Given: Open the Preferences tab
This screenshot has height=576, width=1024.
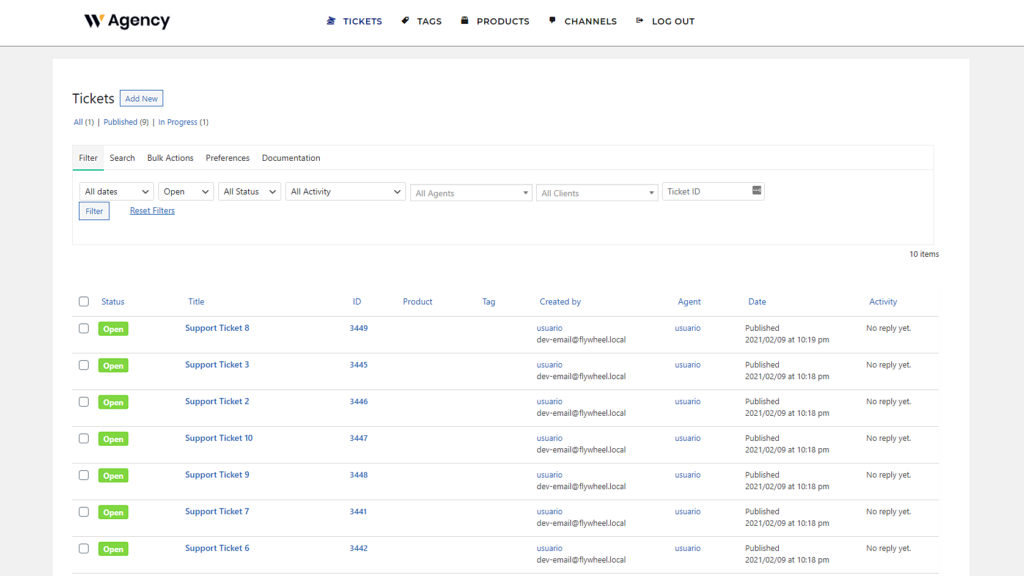Looking at the screenshot, I should [227, 158].
